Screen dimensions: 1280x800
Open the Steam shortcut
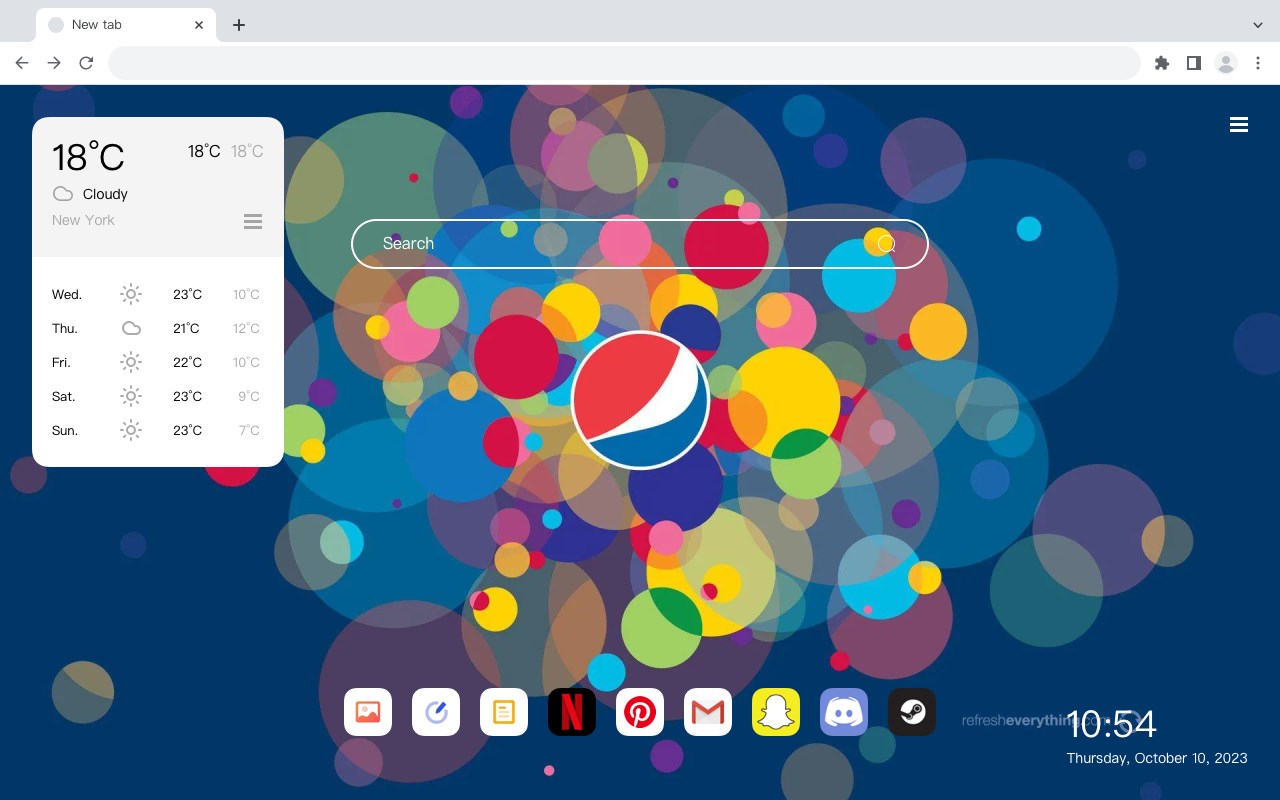pos(912,712)
